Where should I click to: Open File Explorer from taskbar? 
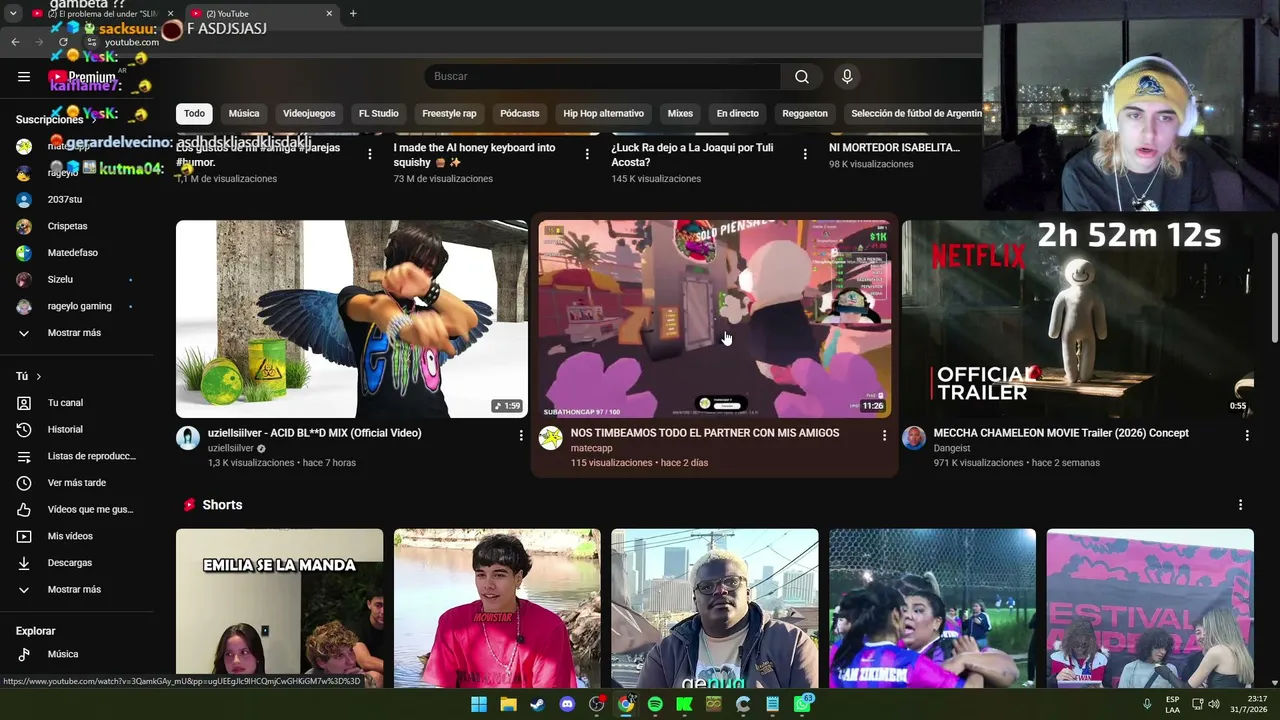(x=508, y=704)
